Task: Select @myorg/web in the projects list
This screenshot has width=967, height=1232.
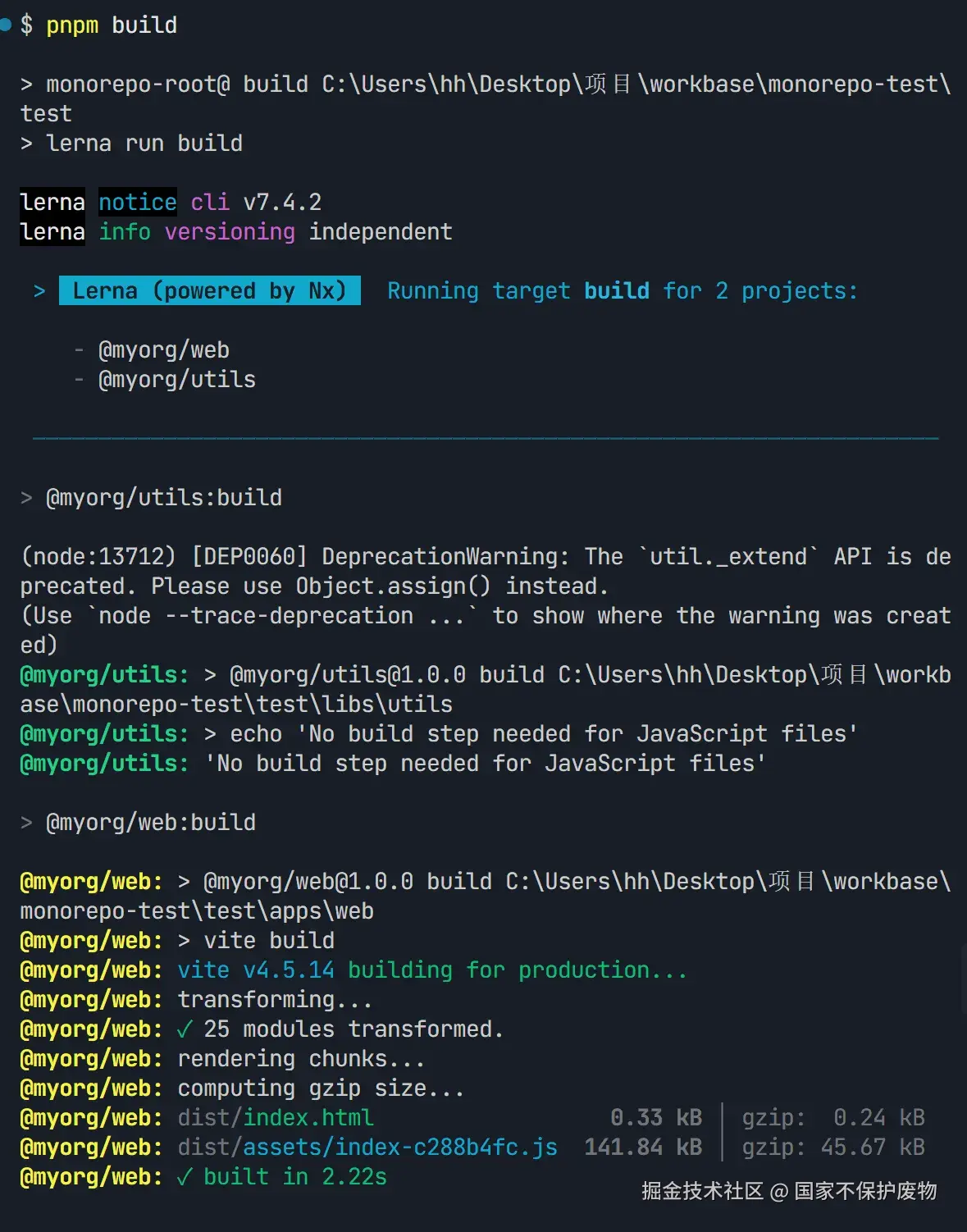Action: click(x=164, y=350)
